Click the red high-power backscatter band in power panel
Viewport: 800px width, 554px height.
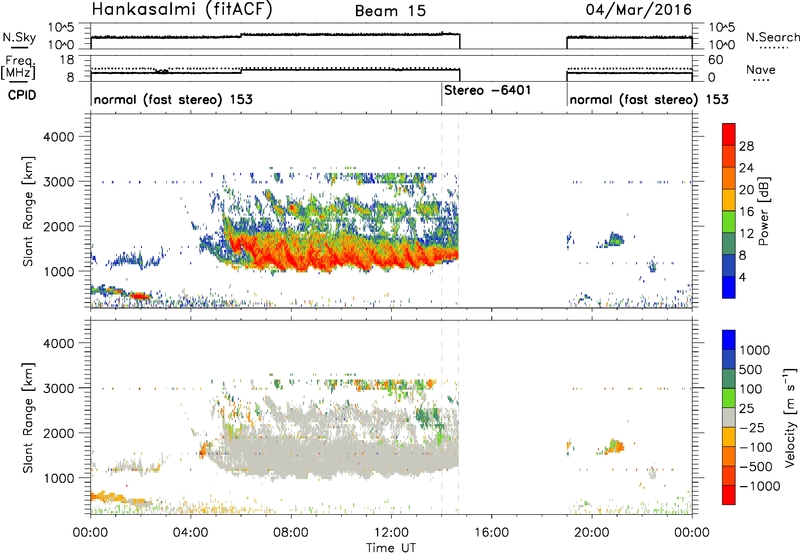coord(342,253)
